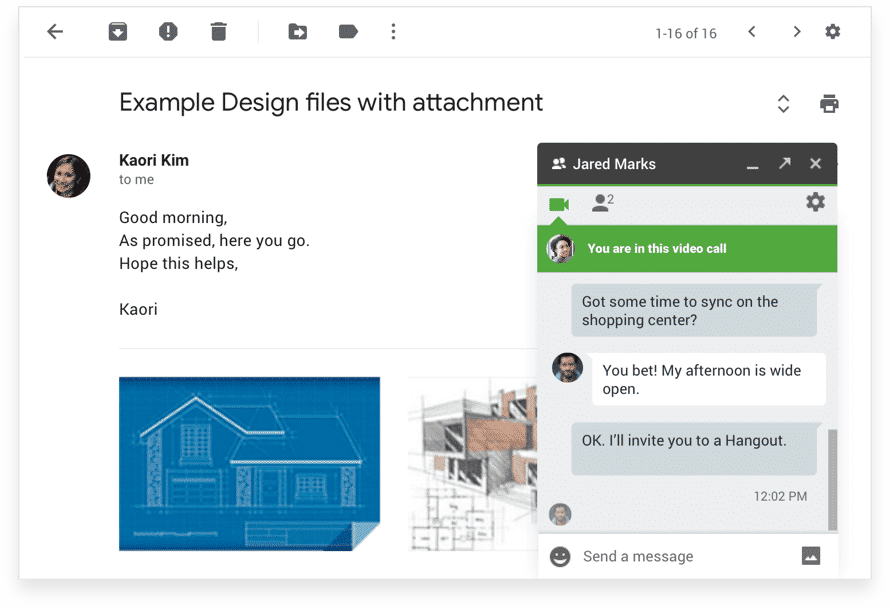
Task: Click 'Got some time to sync' message
Action: tap(694, 311)
